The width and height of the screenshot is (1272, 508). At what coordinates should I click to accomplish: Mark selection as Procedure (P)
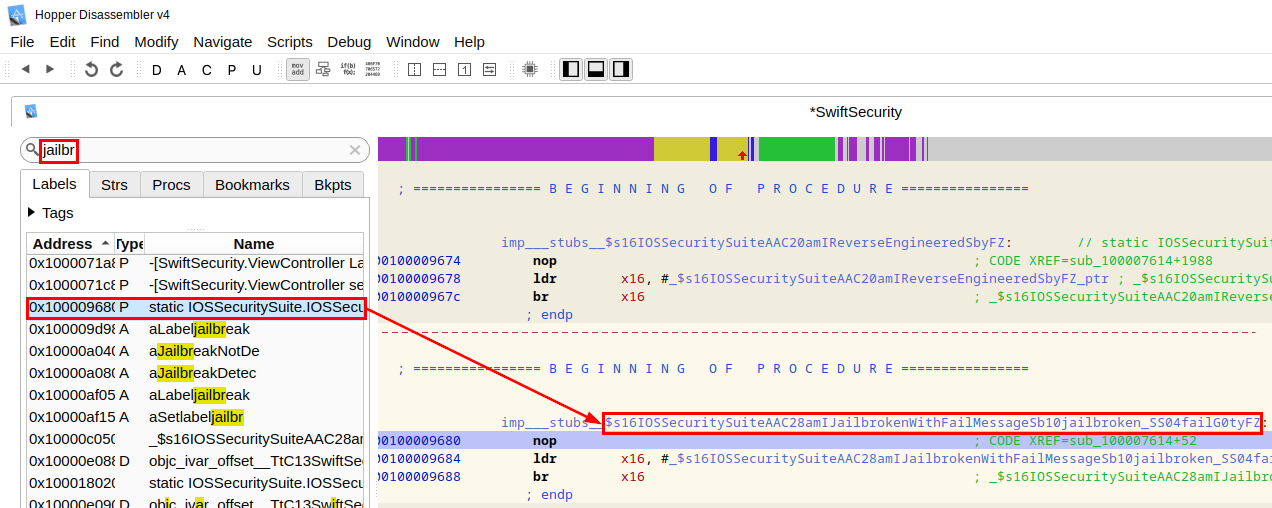click(x=231, y=70)
